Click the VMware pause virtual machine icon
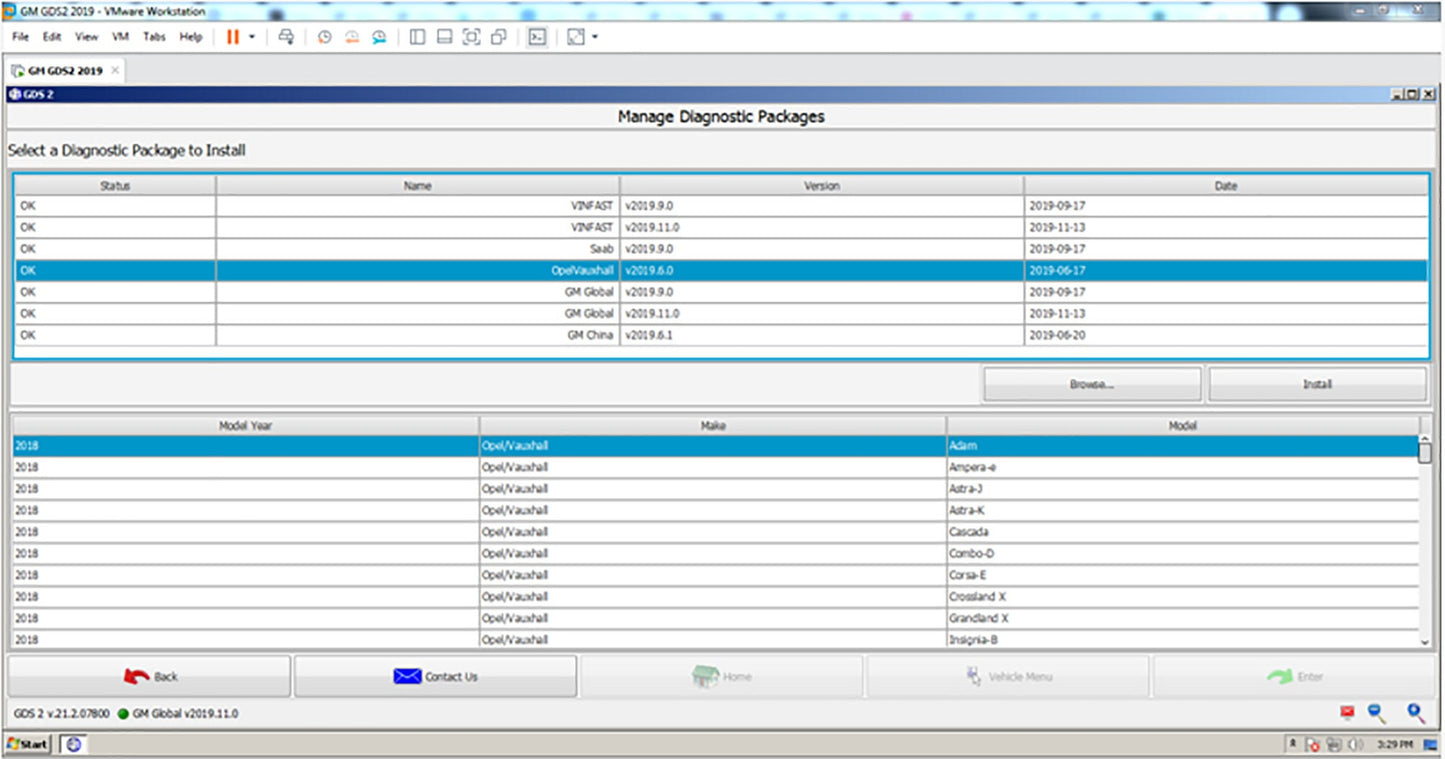 click(233, 37)
